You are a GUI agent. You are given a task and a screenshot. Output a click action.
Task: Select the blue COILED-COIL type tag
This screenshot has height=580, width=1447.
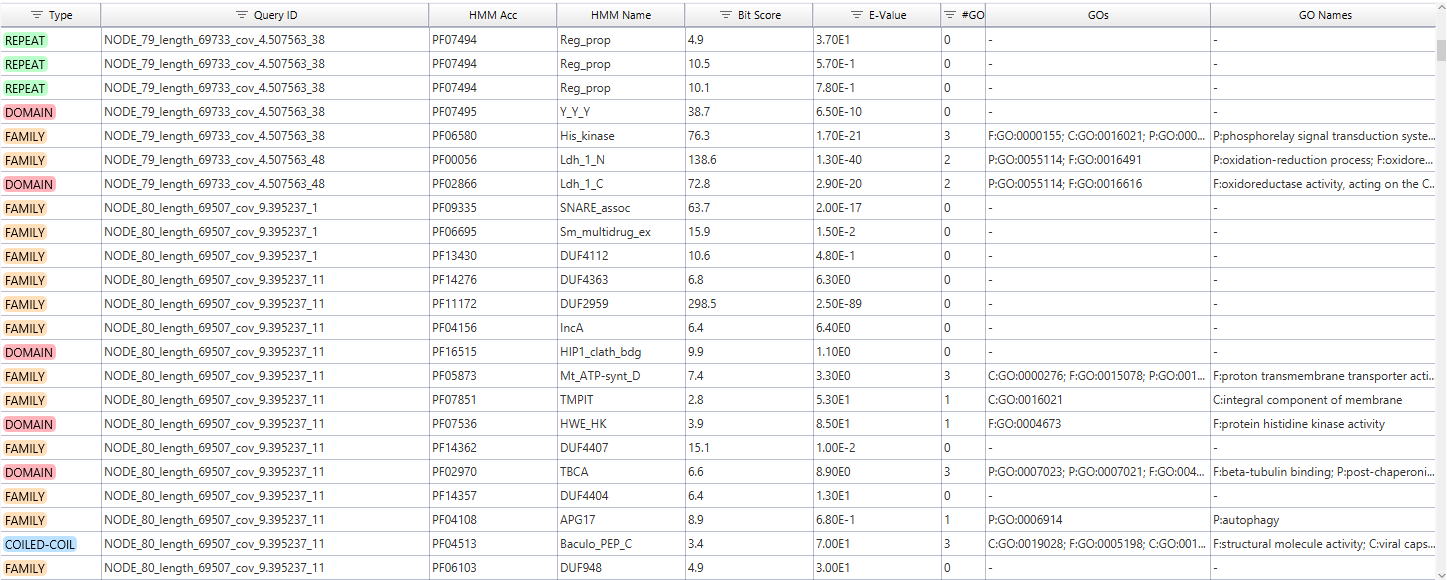coord(40,544)
